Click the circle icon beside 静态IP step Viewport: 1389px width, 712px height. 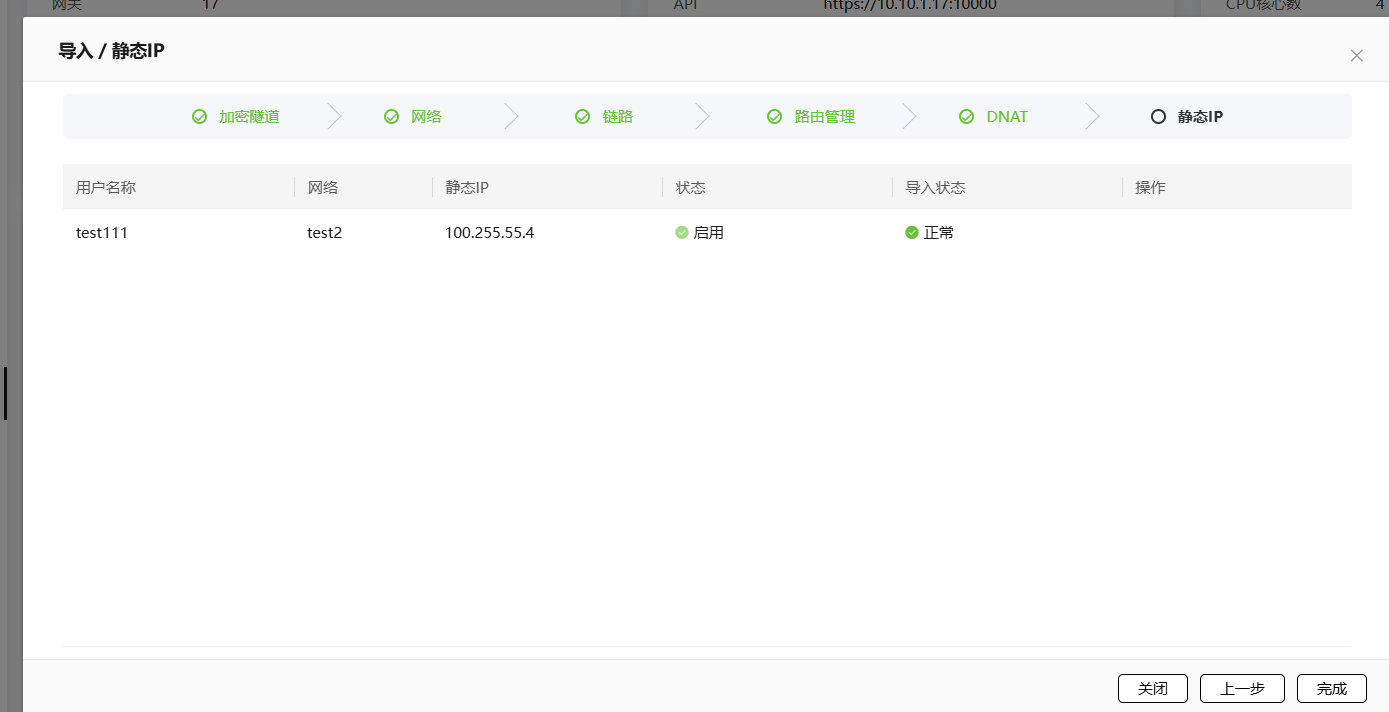1158,116
